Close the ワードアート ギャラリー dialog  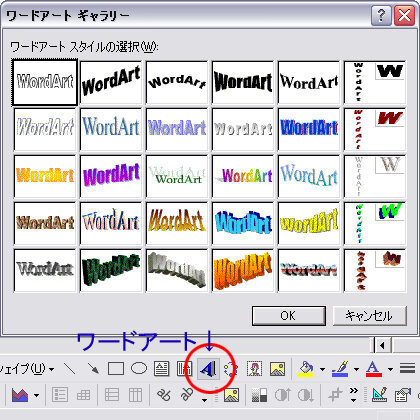click(404, 15)
